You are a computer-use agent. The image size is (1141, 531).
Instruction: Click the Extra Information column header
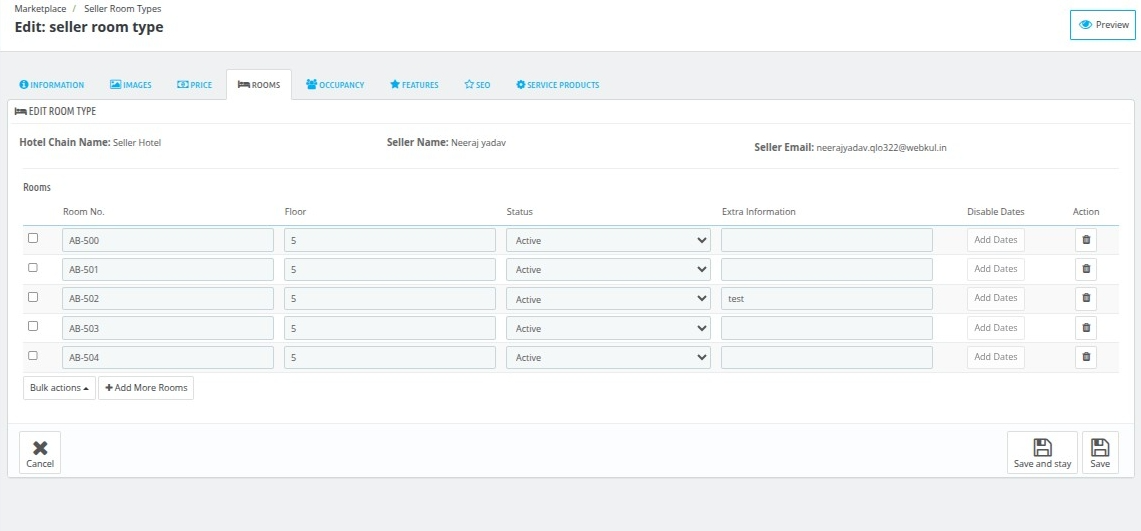(758, 212)
